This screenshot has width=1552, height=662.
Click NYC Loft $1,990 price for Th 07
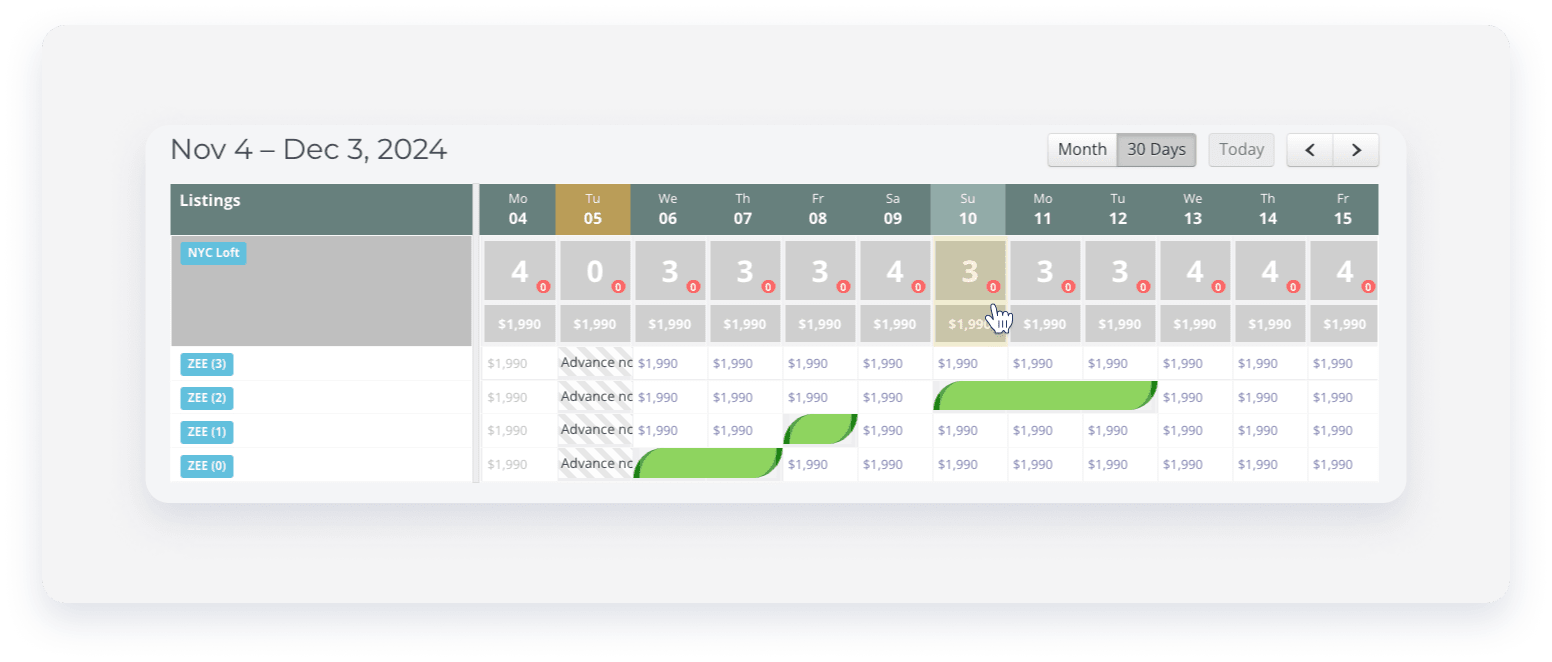click(745, 324)
